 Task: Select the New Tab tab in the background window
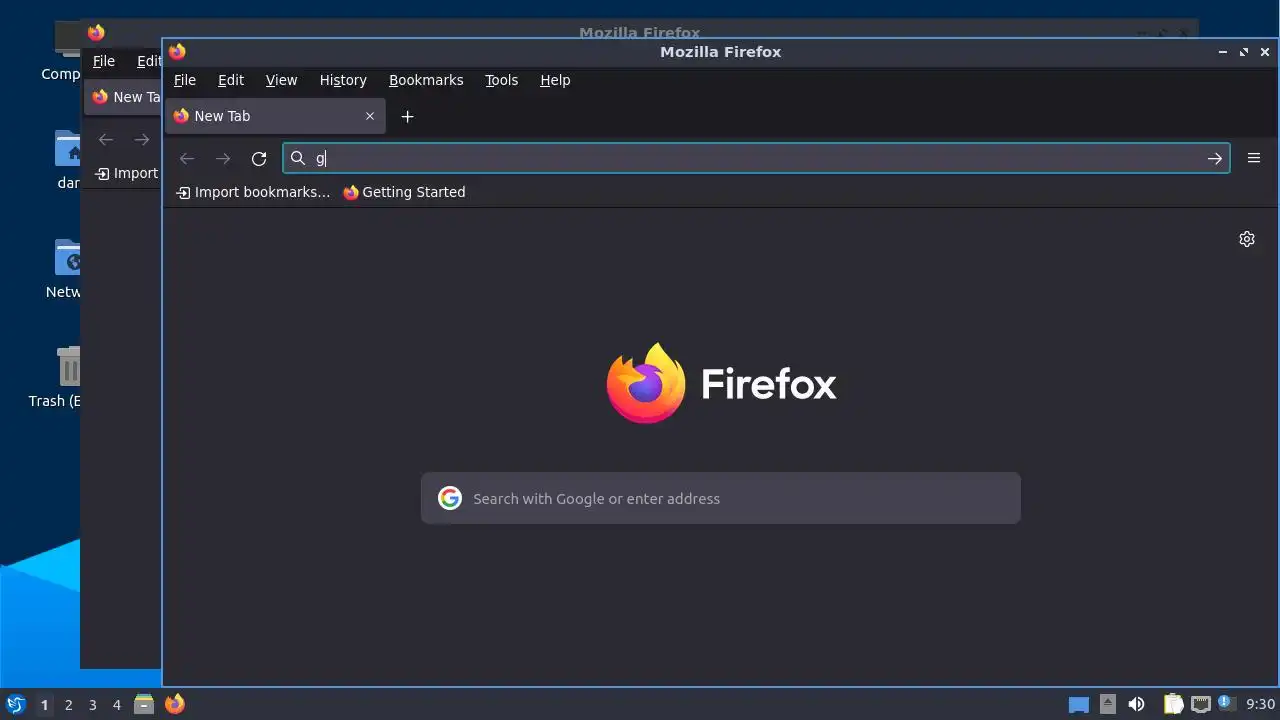click(x=124, y=97)
